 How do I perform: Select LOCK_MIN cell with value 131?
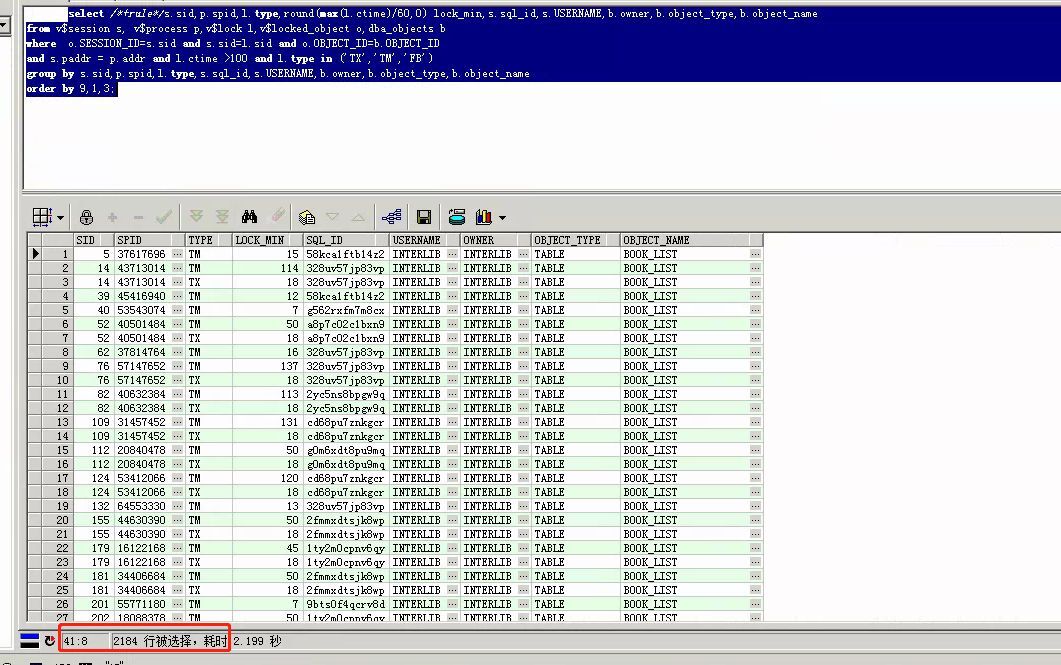click(267, 422)
